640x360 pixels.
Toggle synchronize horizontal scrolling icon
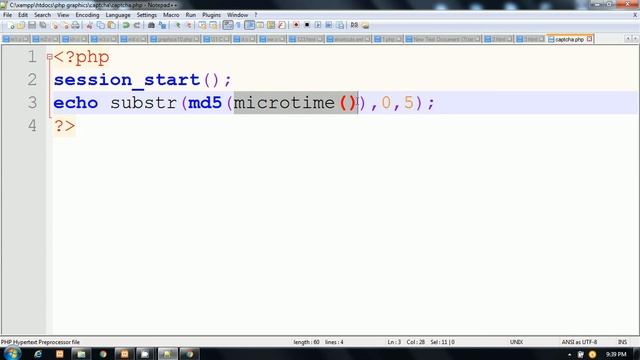[213, 25]
